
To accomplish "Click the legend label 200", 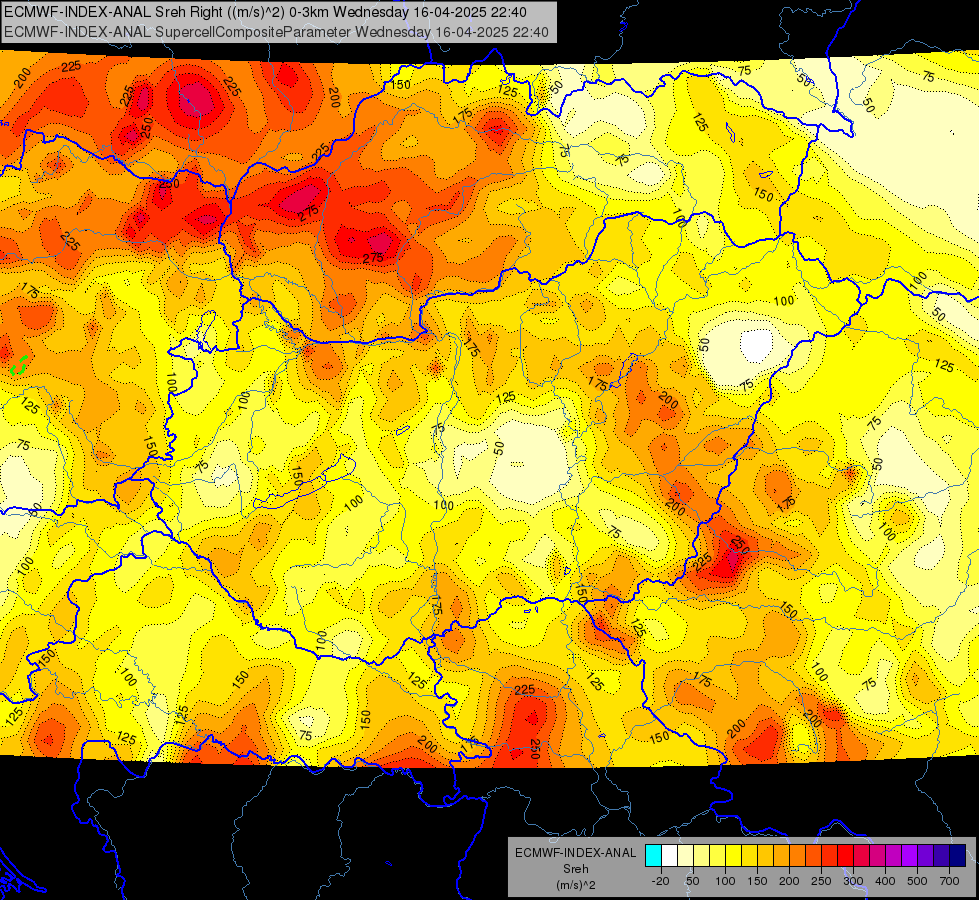I will click(789, 881).
